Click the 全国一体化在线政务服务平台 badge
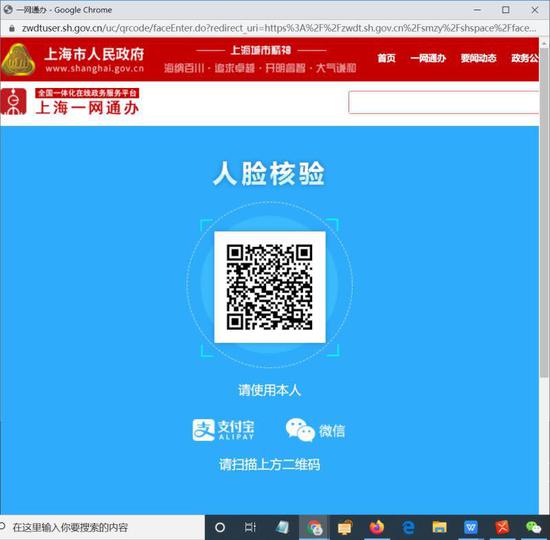 [87, 93]
